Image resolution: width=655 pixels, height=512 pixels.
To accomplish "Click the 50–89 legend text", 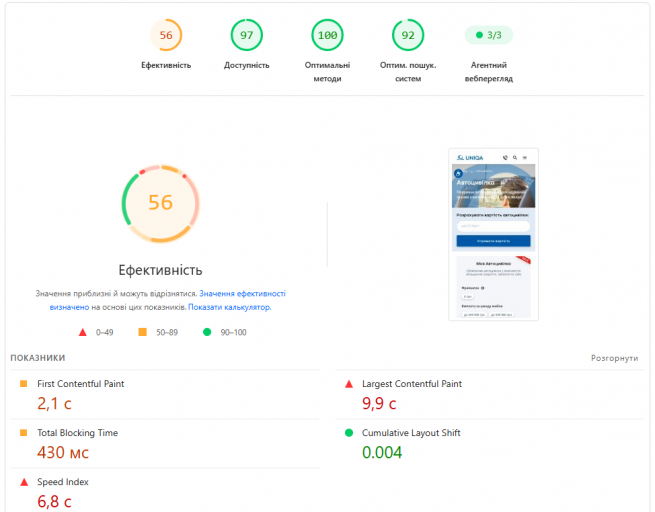I will pyautogui.click(x=167, y=332).
